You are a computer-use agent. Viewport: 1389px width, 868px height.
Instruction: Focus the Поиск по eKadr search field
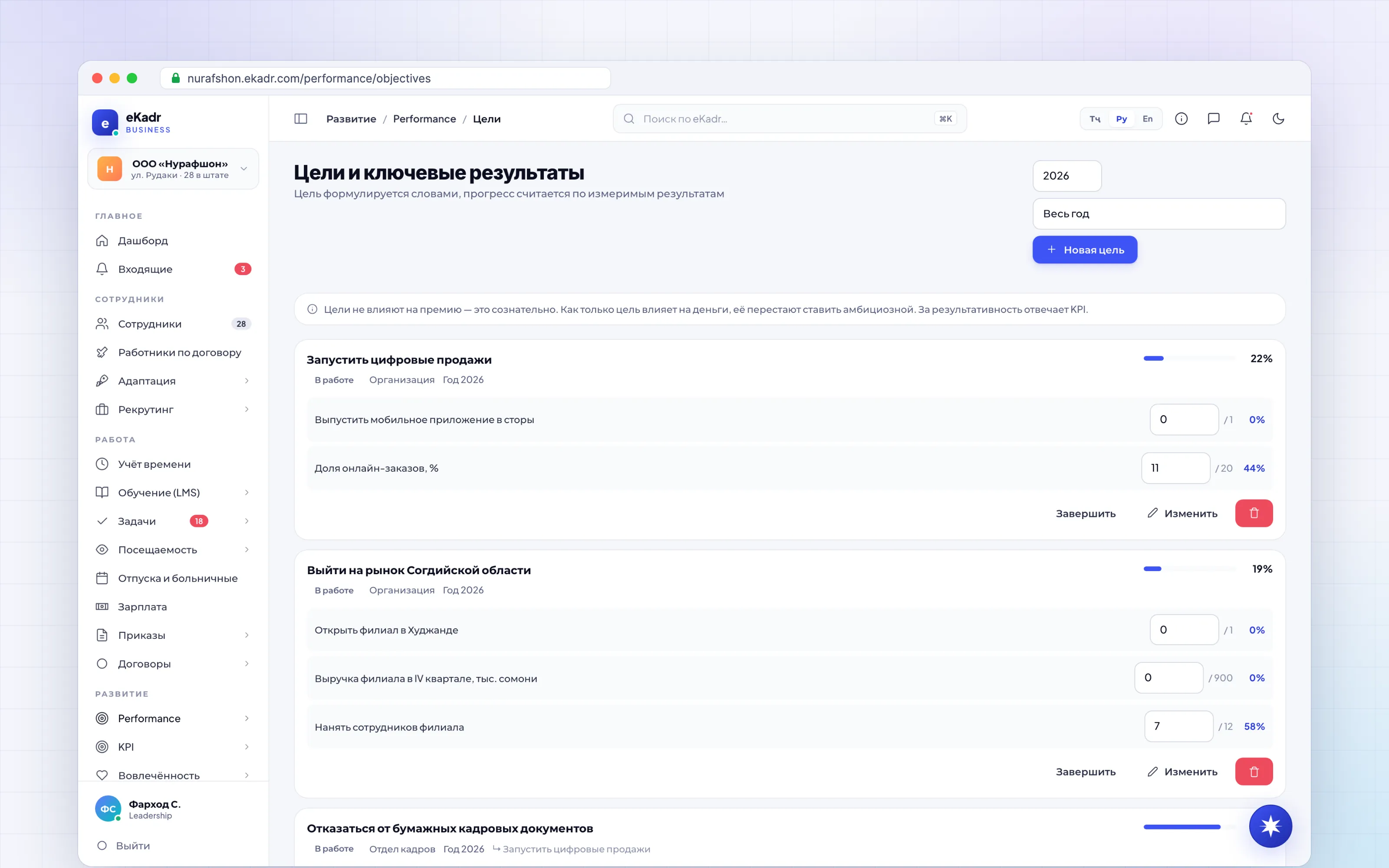[789, 119]
